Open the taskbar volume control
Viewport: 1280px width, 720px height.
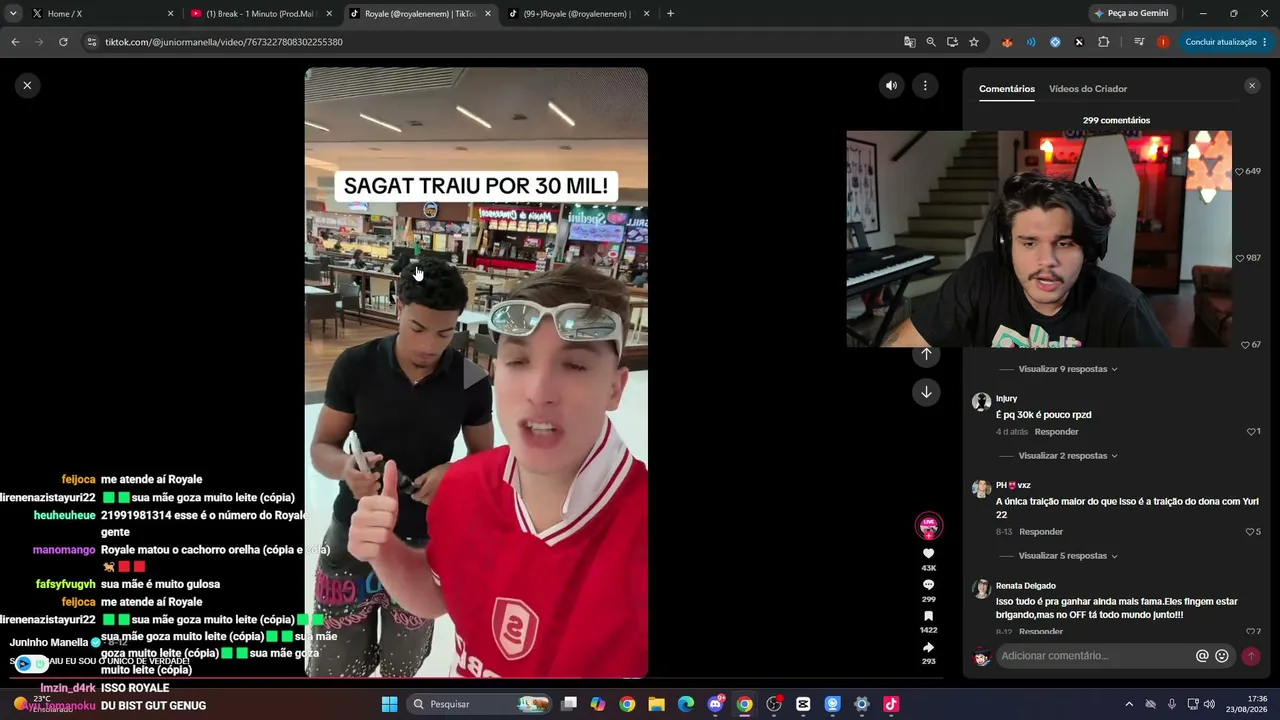1210,704
